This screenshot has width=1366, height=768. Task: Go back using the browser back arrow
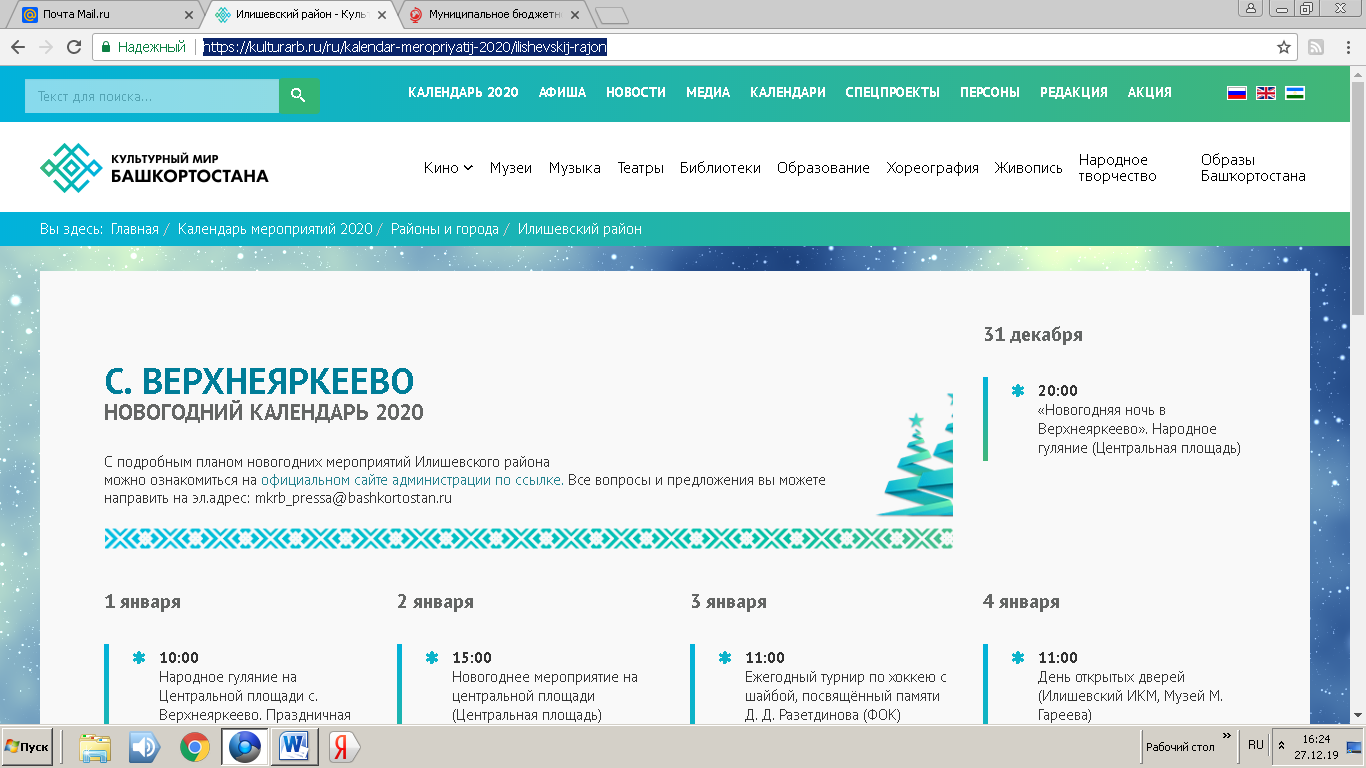18,47
